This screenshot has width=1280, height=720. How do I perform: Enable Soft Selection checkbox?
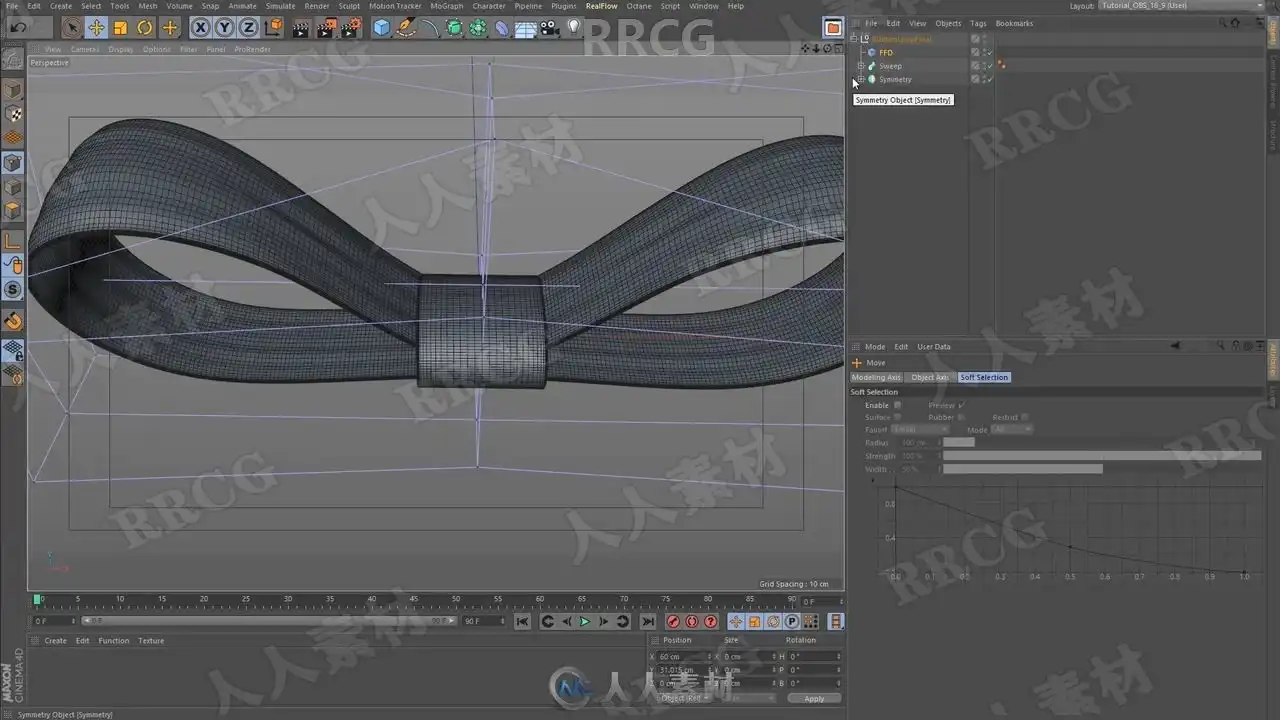pos(897,405)
